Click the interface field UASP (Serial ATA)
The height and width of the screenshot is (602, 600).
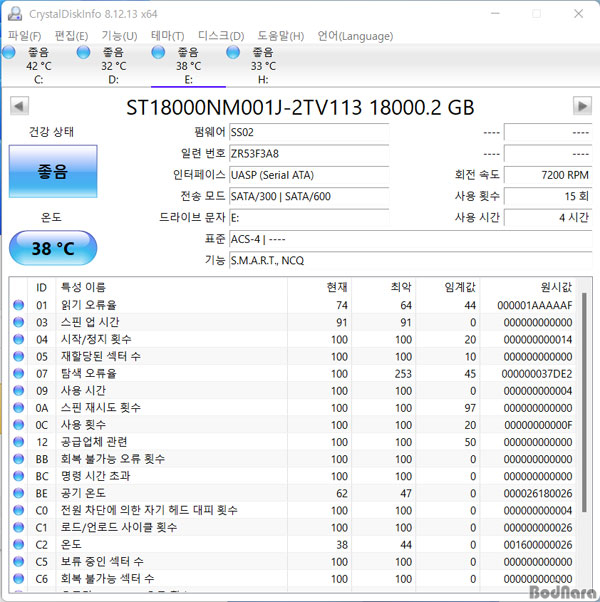309,175
